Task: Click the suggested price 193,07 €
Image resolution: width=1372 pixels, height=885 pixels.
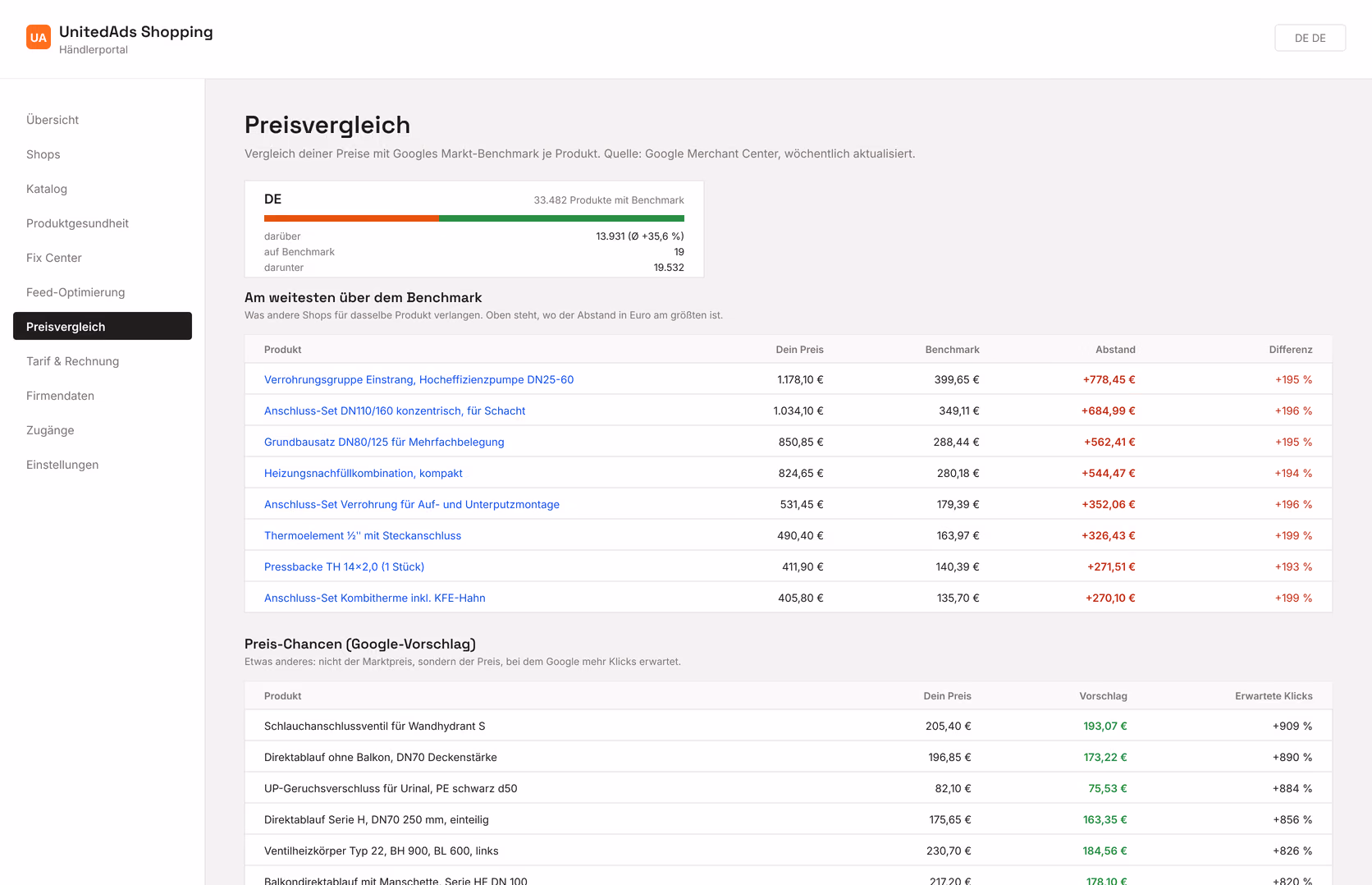Action: [1104, 726]
